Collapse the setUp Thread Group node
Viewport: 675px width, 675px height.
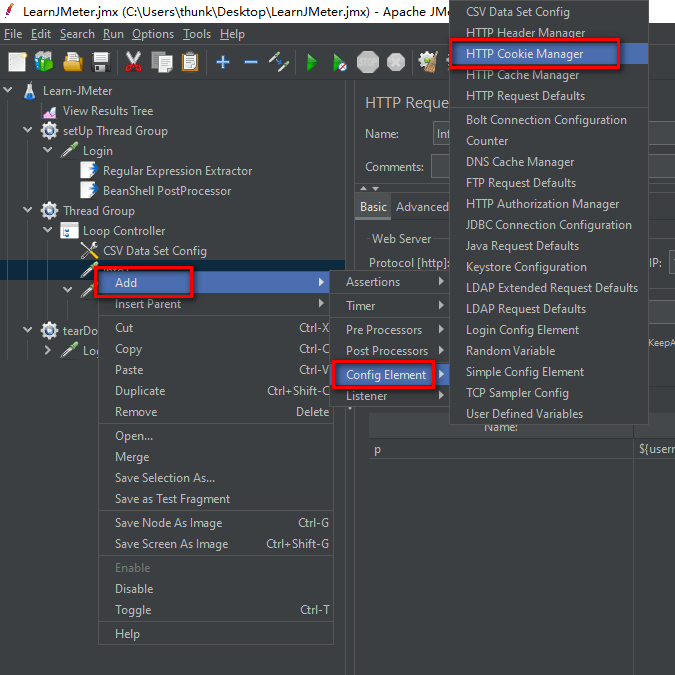point(28,130)
